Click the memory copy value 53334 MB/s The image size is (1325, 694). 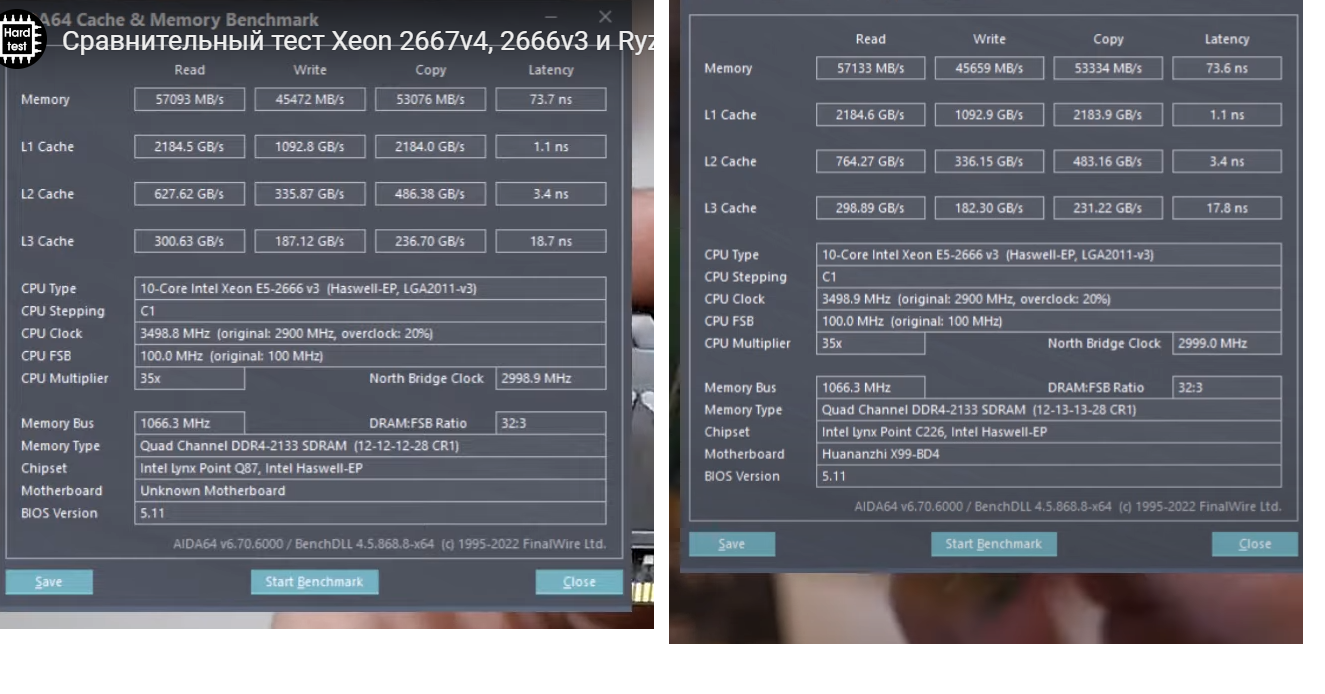[1108, 68]
